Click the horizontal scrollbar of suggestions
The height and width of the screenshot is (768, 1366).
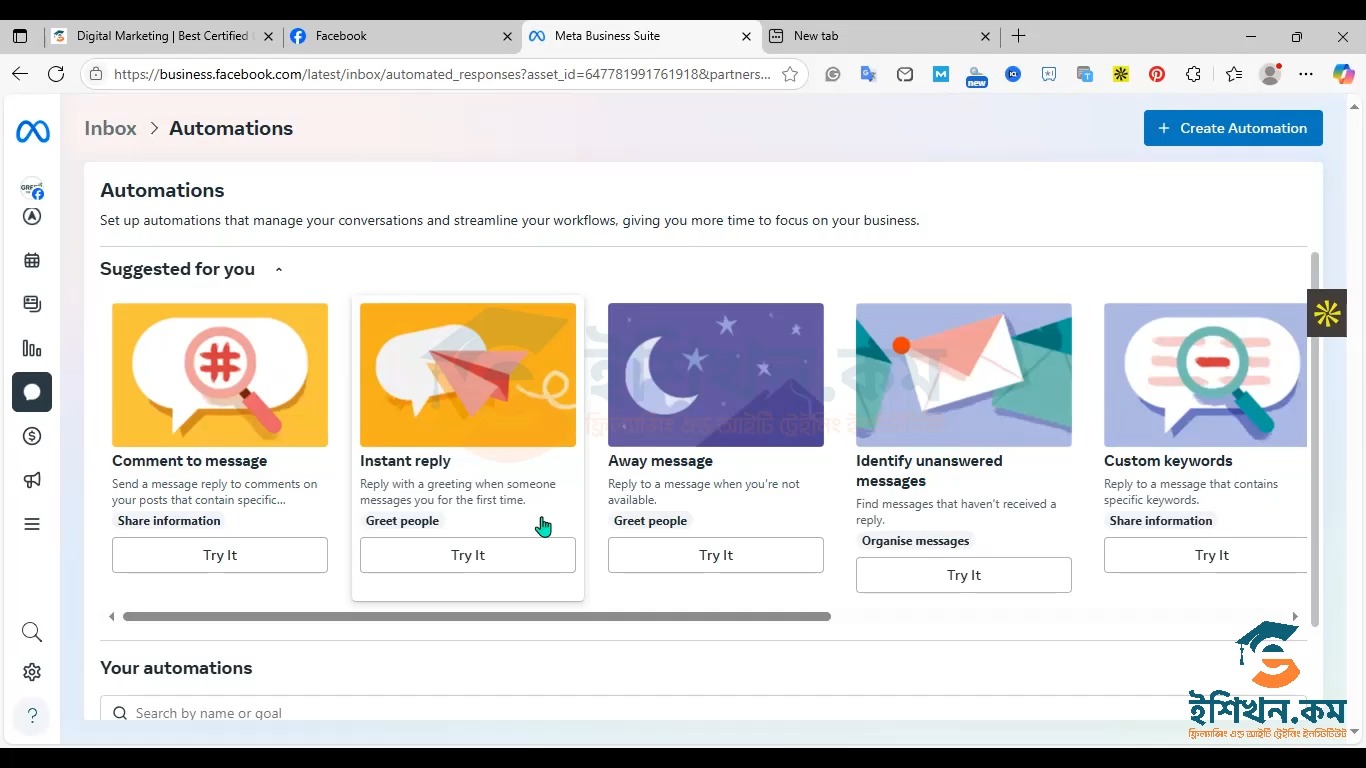pos(477,617)
